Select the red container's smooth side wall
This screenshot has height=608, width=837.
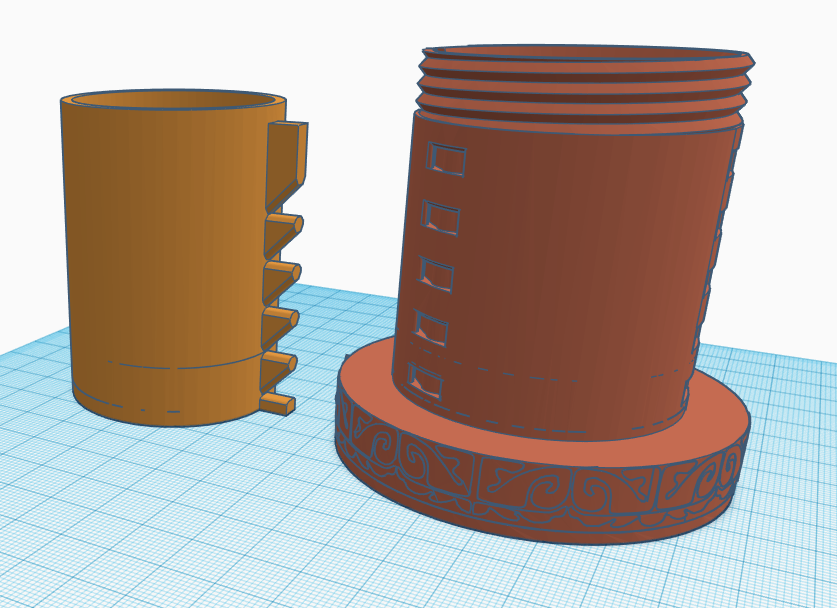(566, 278)
